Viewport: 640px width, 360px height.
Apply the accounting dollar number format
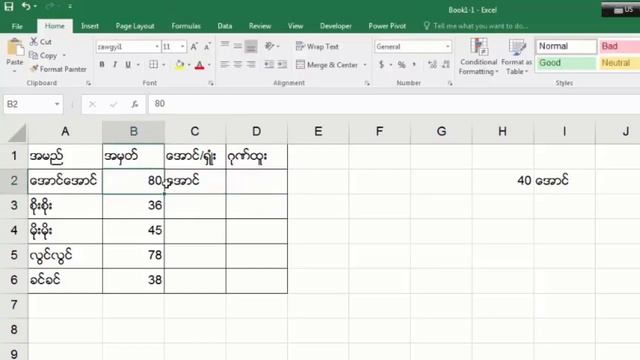click(381, 64)
